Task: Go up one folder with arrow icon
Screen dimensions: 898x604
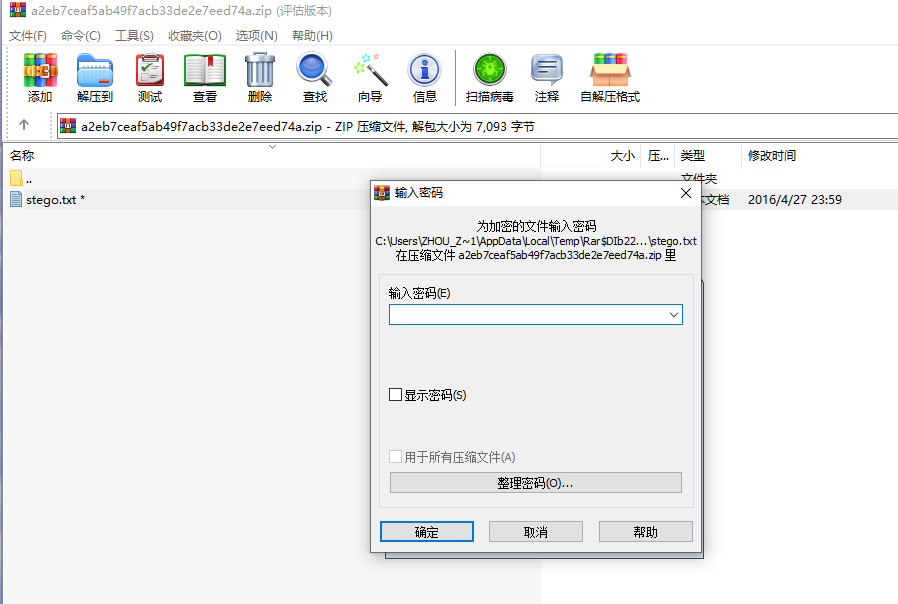Action: click(24, 125)
